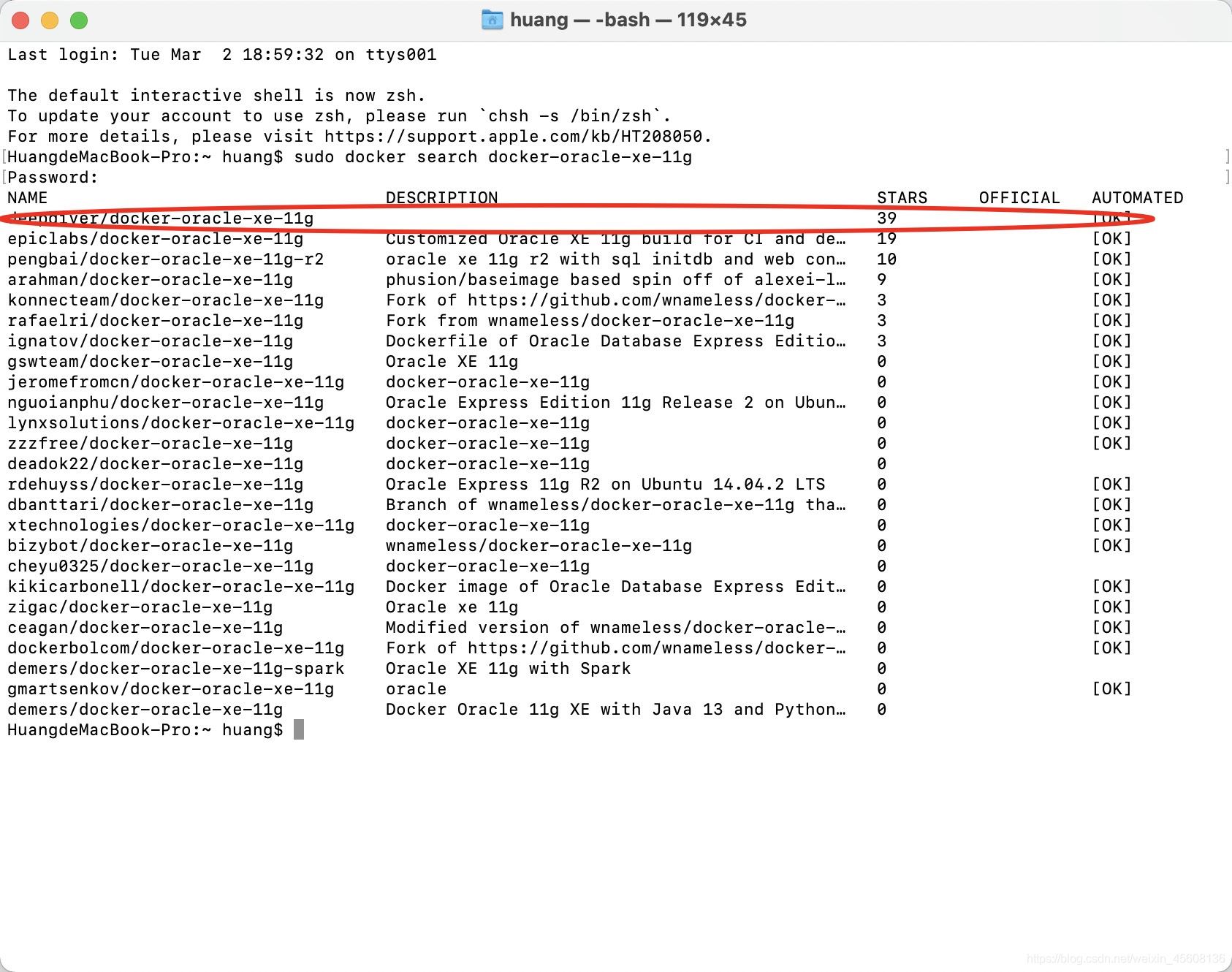Click the yellow minimize window button

[50, 20]
